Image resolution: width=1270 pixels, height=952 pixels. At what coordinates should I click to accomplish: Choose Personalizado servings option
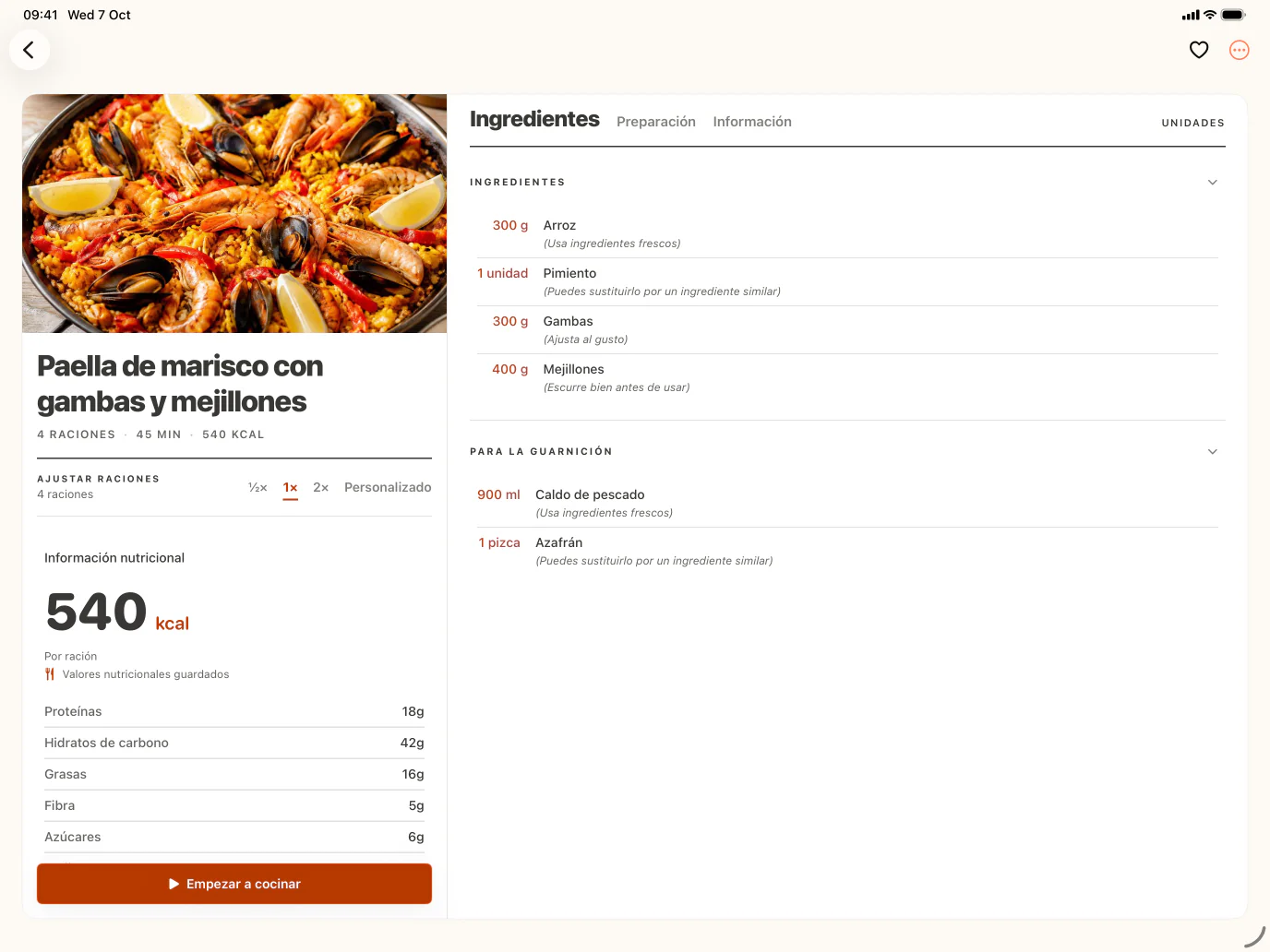[x=388, y=487]
